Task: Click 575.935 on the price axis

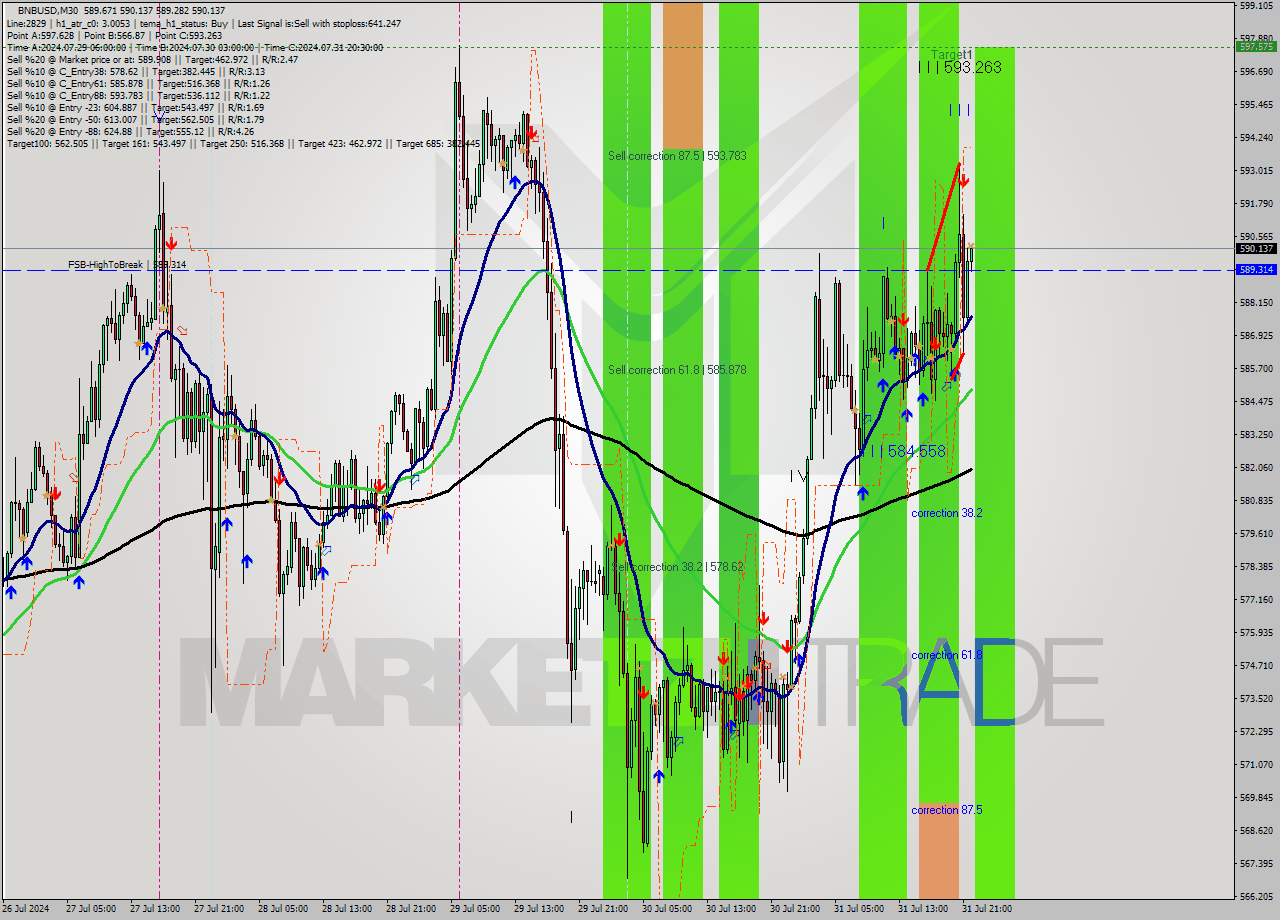Action: pyautogui.click(x=1256, y=632)
